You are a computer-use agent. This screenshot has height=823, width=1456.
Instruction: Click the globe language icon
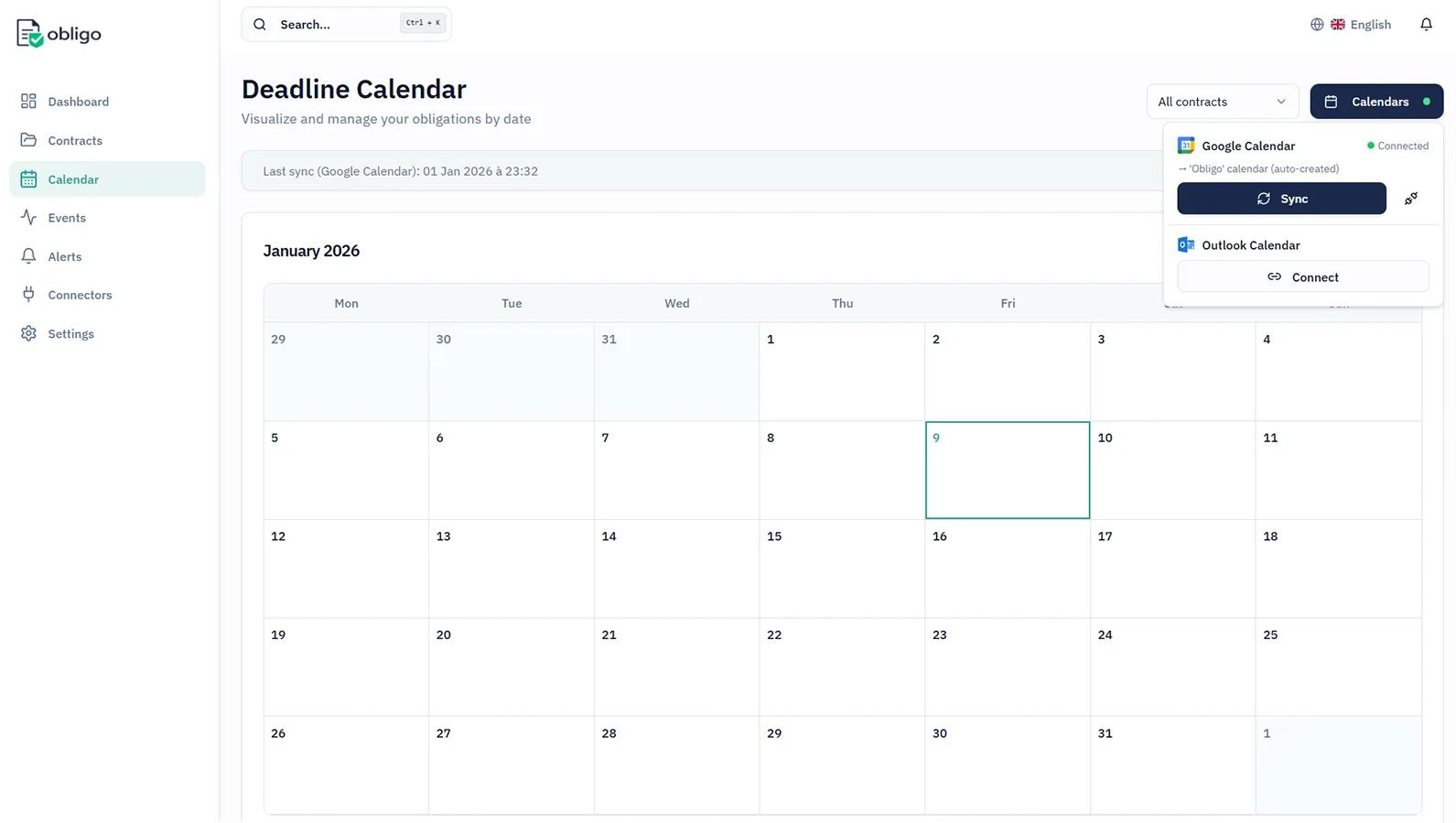coord(1317,25)
